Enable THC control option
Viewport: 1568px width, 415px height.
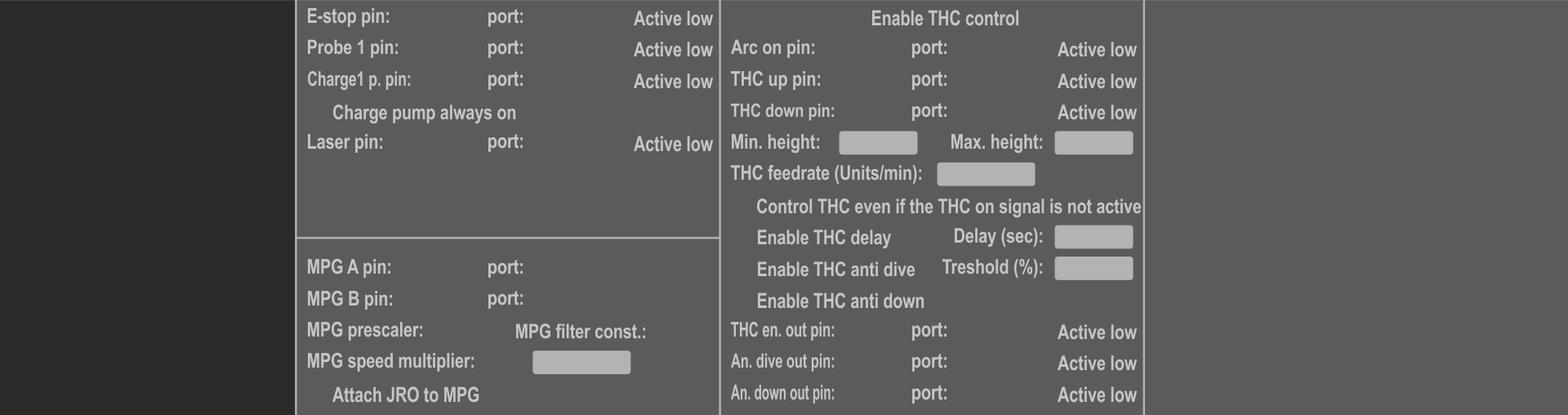click(944, 19)
